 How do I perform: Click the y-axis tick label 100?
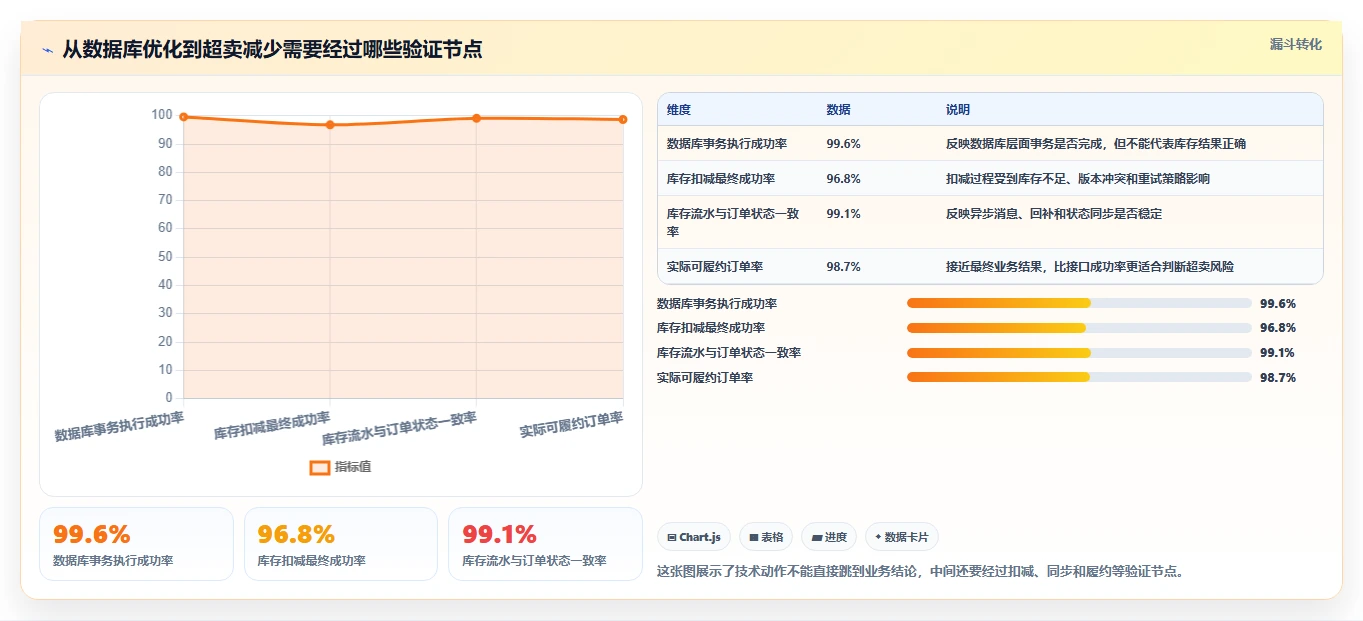pos(162,115)
